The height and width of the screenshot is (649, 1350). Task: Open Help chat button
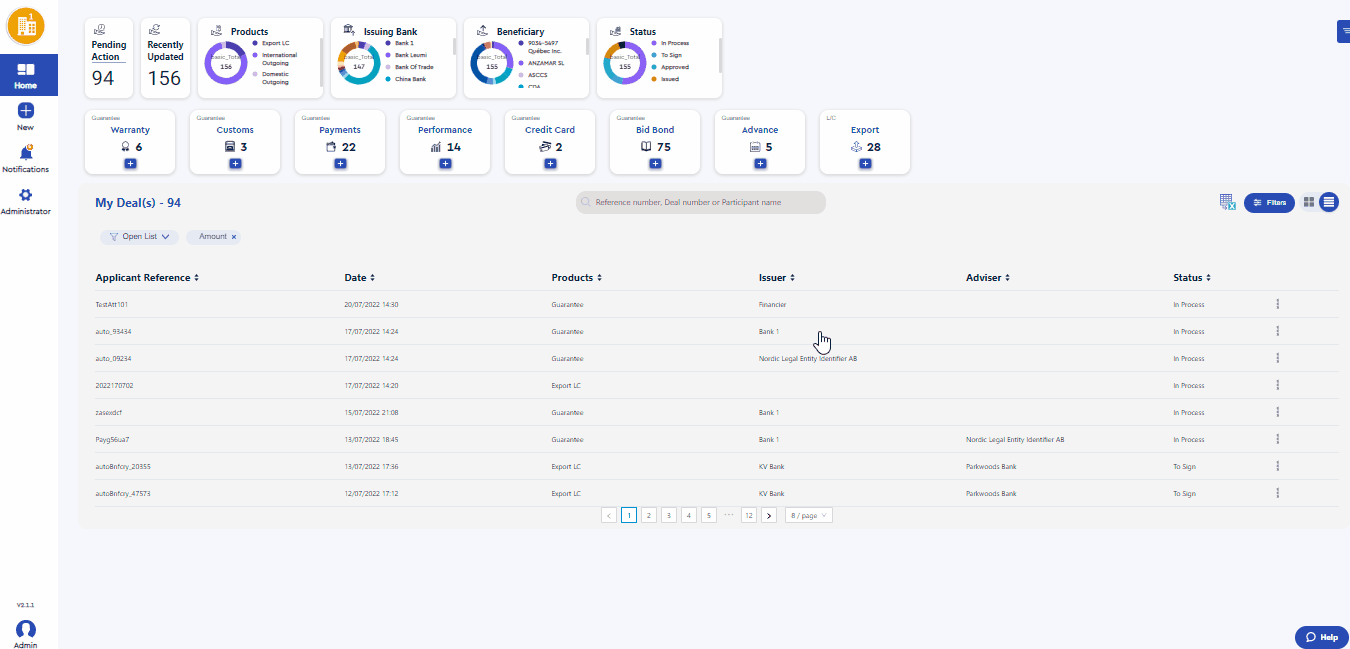pos(1322,637)
